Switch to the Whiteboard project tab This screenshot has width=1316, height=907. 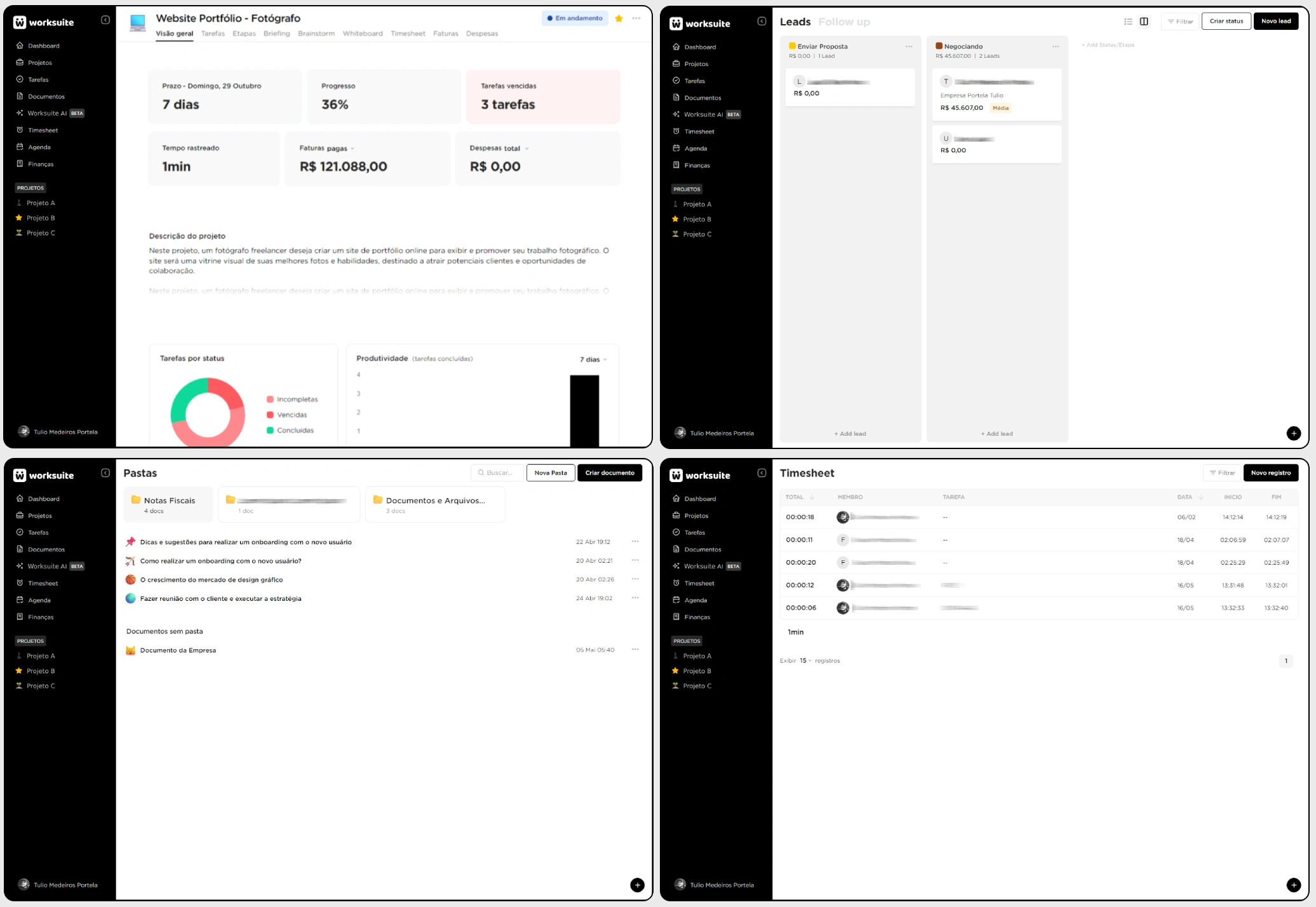pyautogui.click(x=363, y=34)
